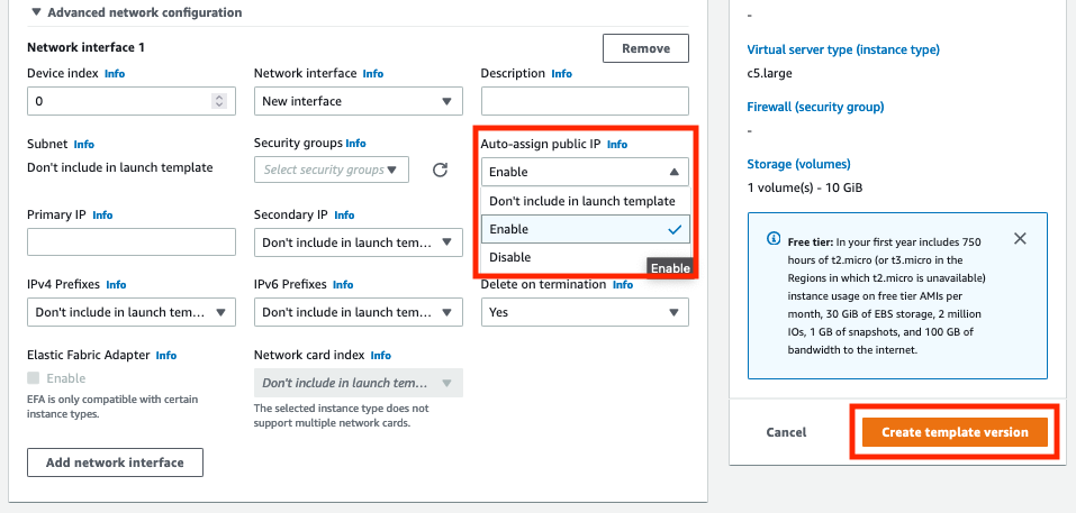
Task: Open Info link next to Auto-assign public IP
Action: pyautogui.click(x=617, y=144)
